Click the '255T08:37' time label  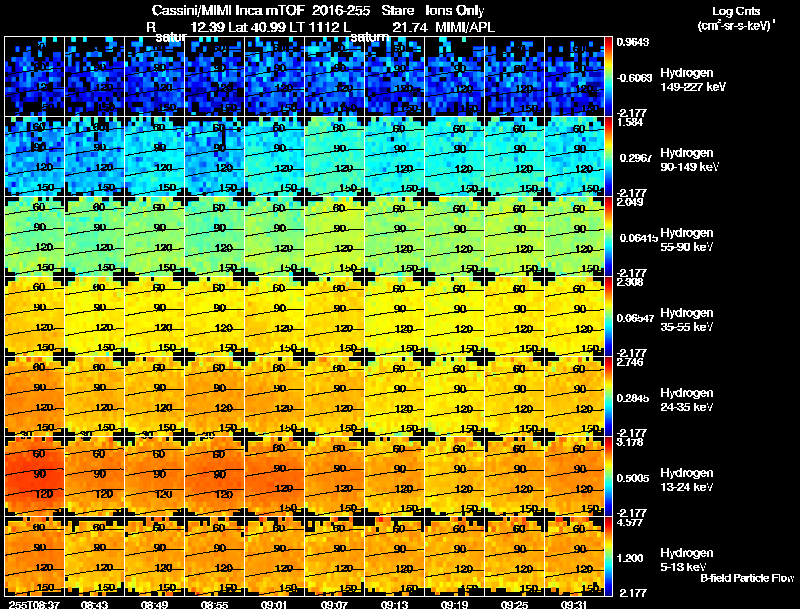[34, 604]
